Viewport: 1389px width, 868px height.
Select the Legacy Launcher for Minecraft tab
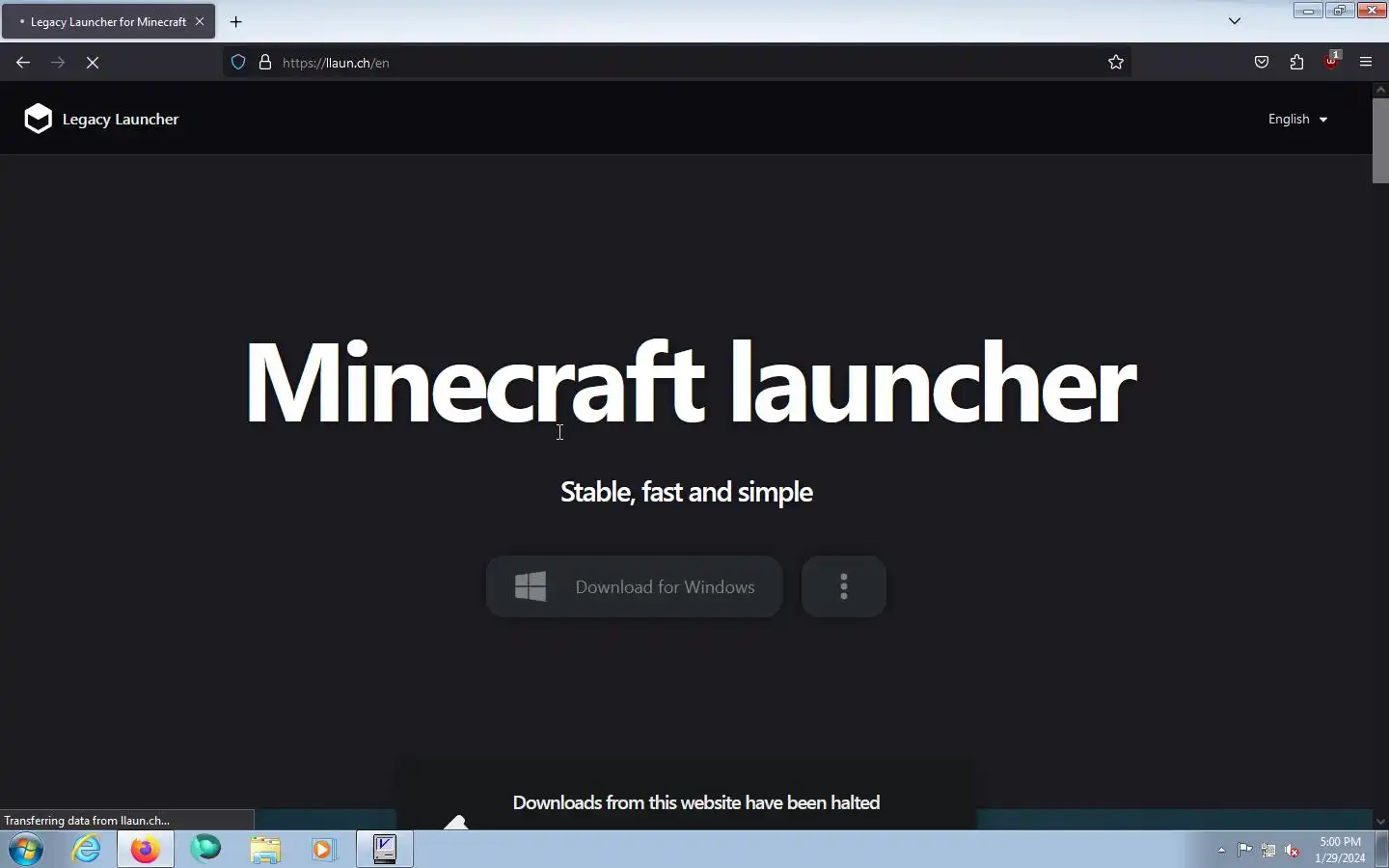click(x=108, y=21)
